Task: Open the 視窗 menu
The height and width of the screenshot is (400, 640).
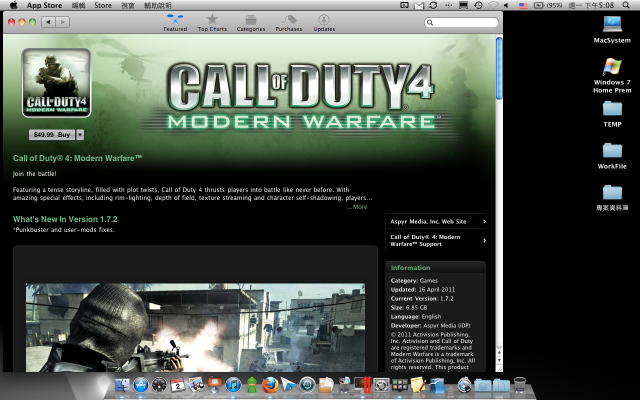Action: [128, 5]
